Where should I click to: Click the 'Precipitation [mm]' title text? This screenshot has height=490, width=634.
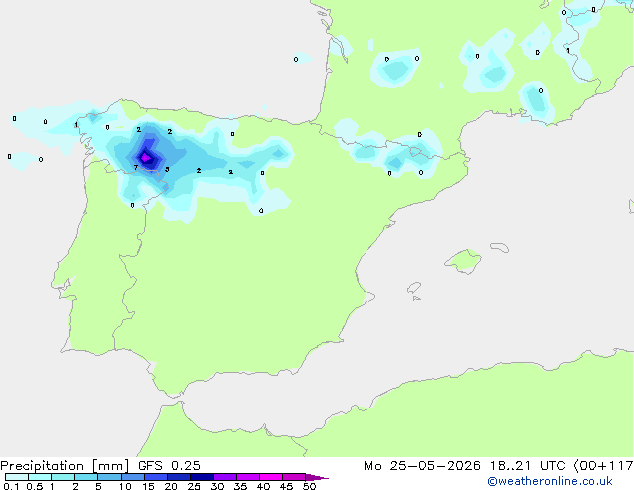coord(65,466)
